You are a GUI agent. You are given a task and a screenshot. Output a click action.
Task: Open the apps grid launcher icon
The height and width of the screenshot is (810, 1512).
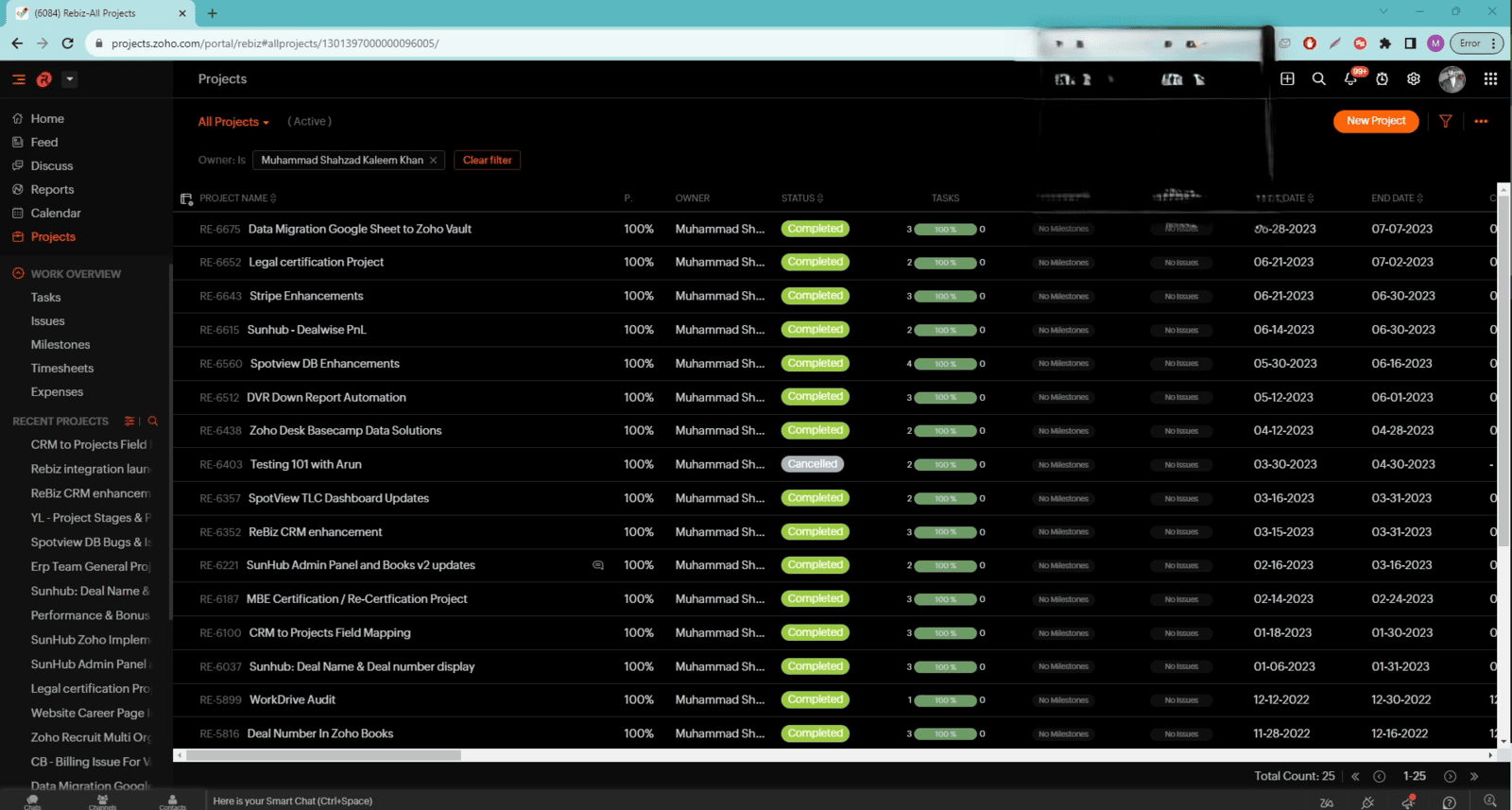tap(1490, 79)
